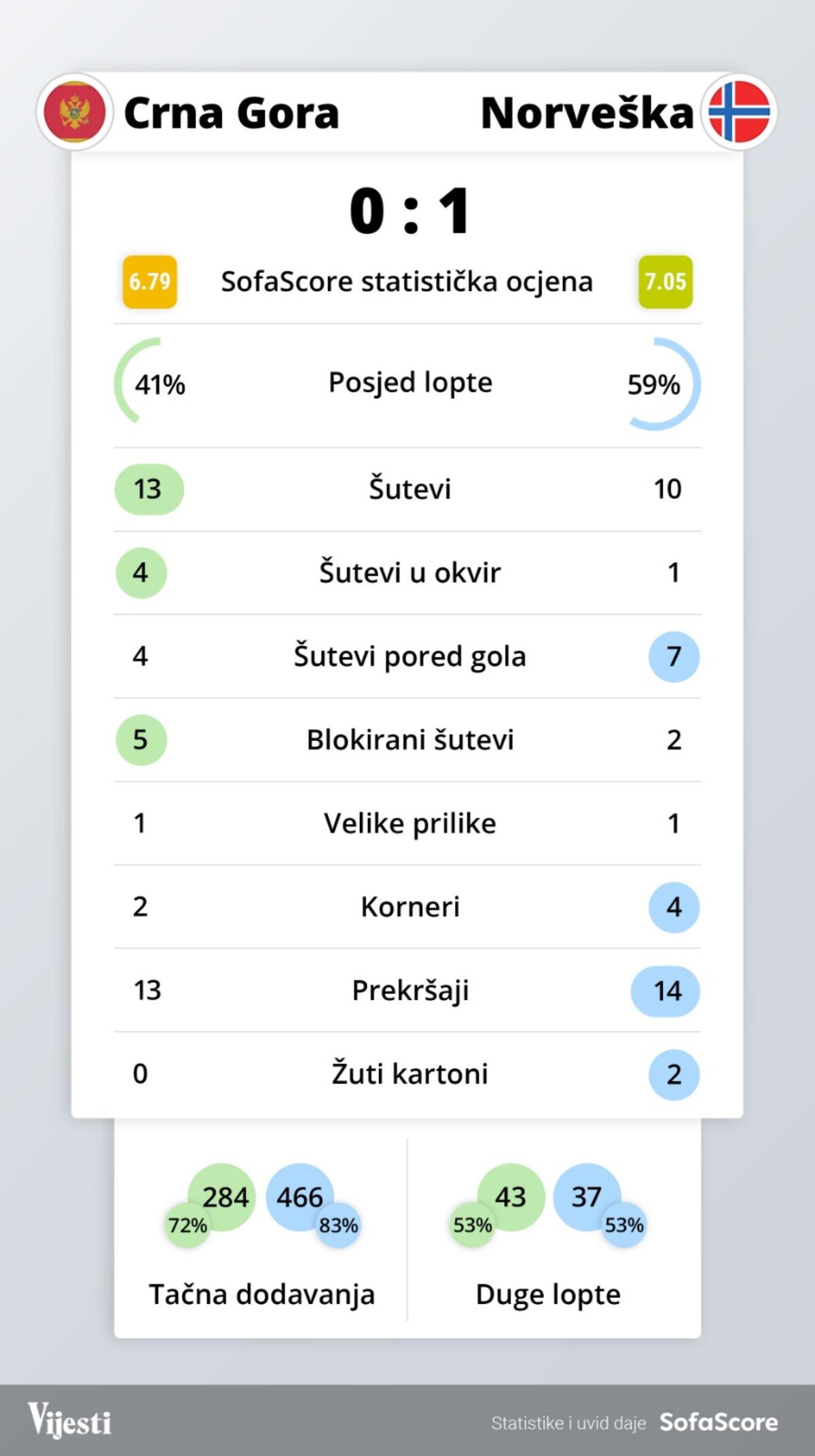This screenshot has width=815, height=1456.
Task: Click the Montenegro flag icon
Action: [x=75, y=112]
